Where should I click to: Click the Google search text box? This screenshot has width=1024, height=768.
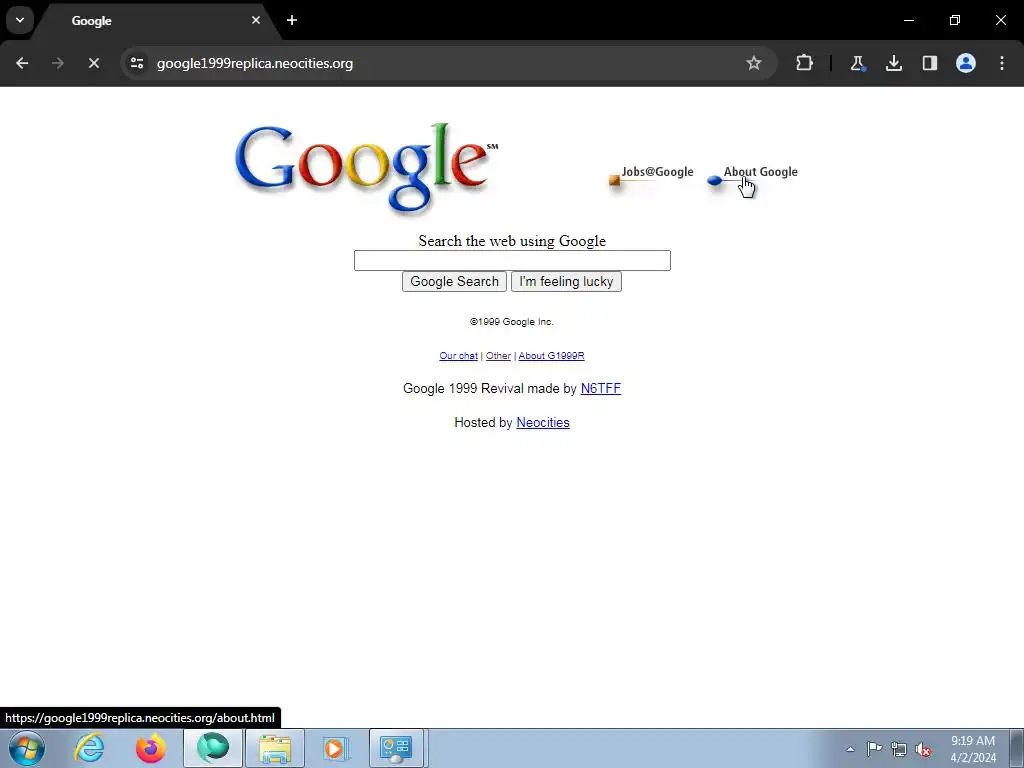(x=512, y=260)
